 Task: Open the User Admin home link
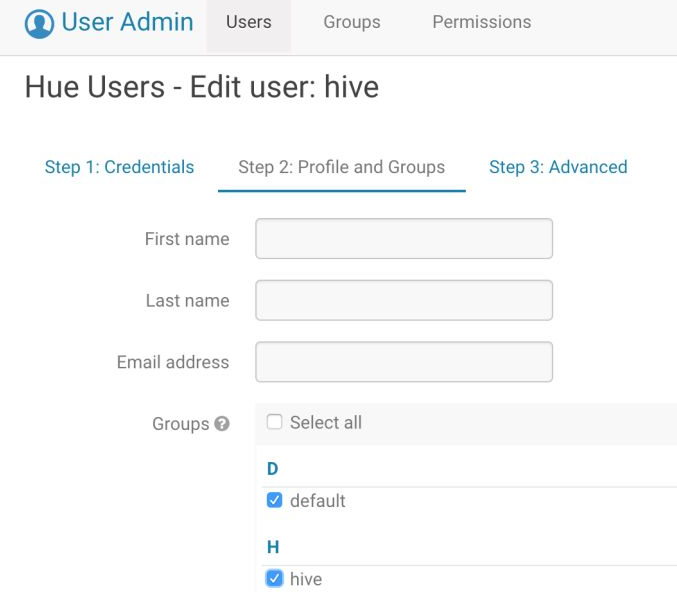109,22
